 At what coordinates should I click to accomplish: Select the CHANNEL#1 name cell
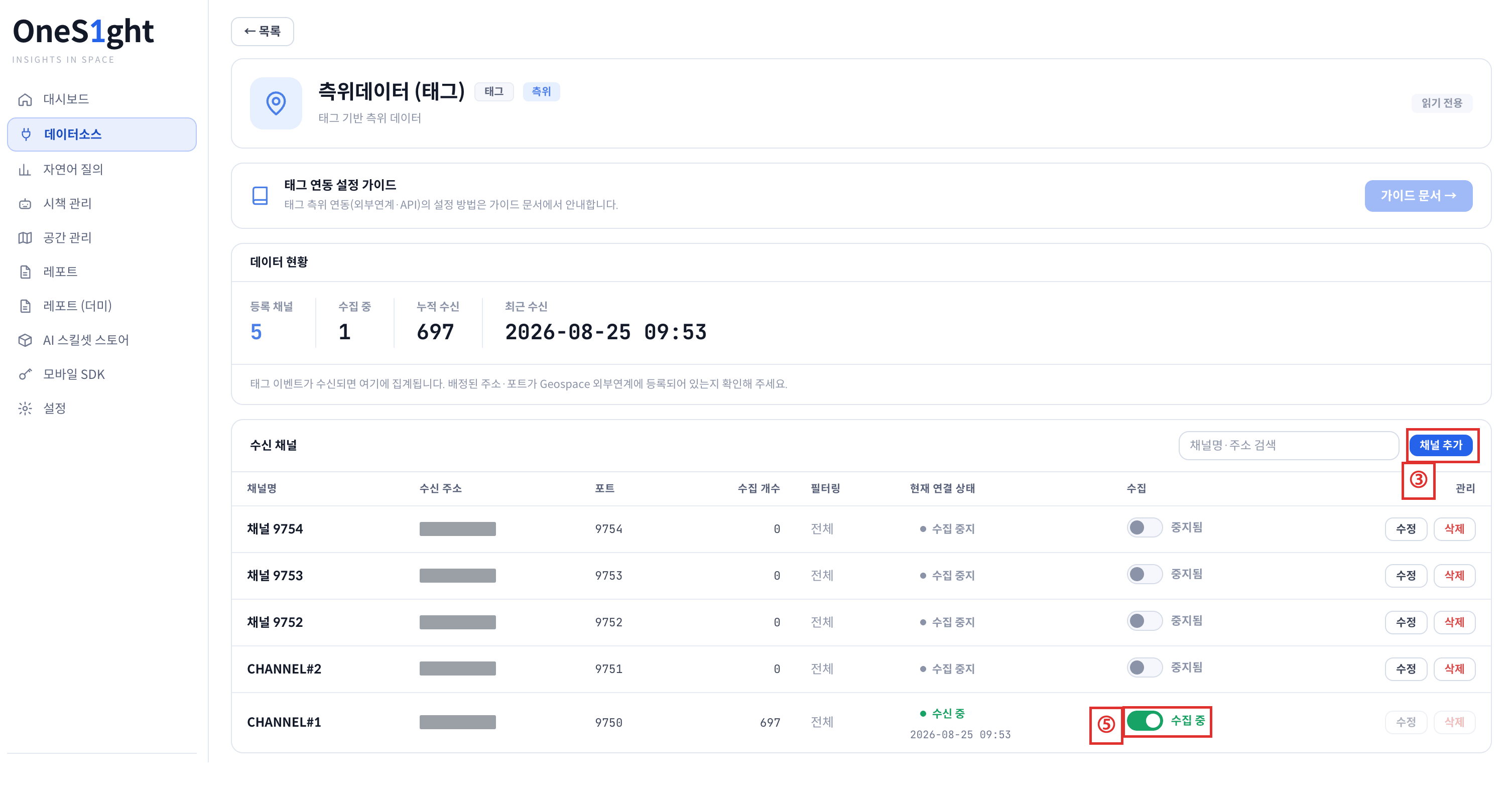284,722
